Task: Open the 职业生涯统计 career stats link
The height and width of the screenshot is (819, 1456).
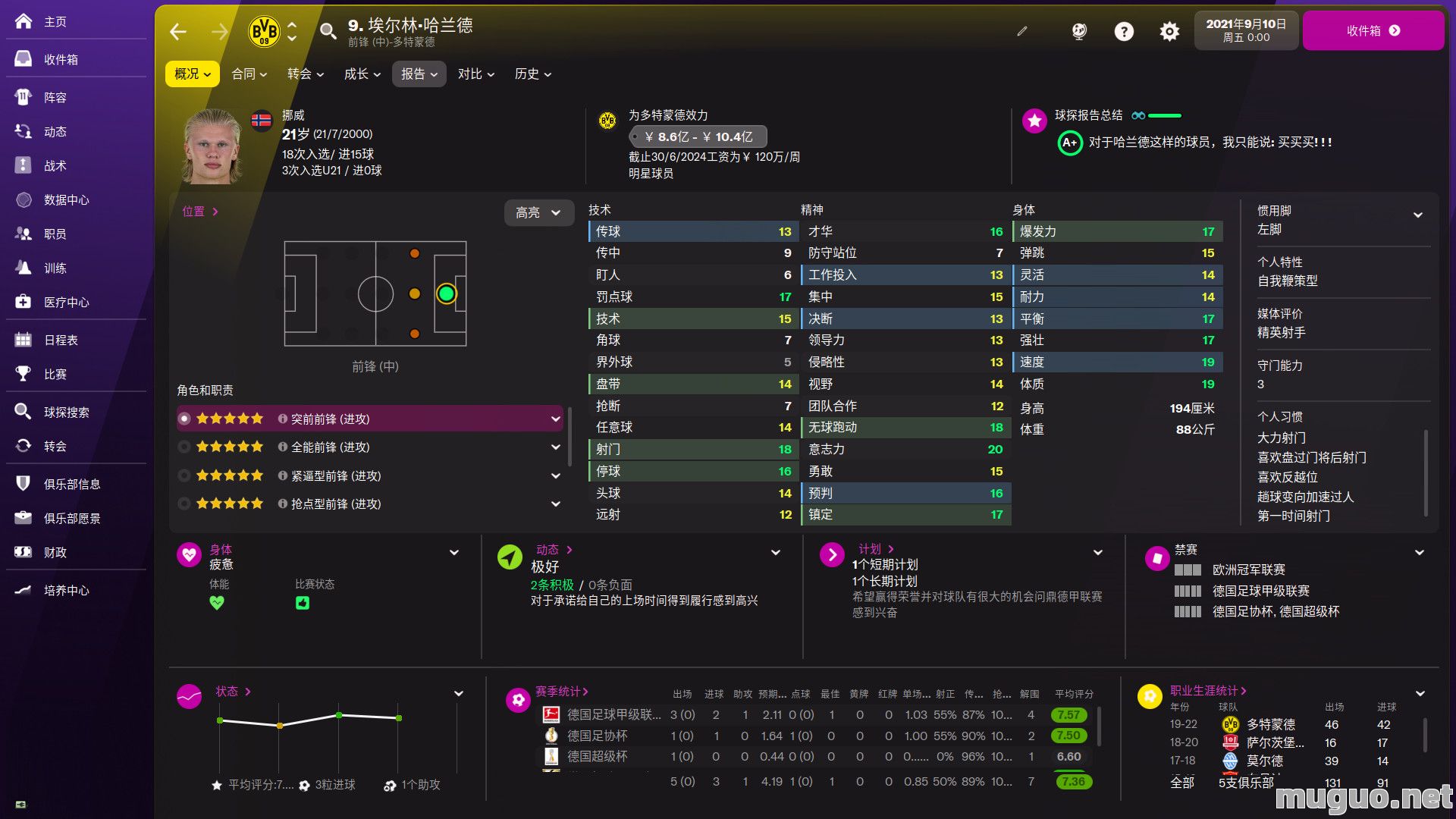Action: (1208, 691)
